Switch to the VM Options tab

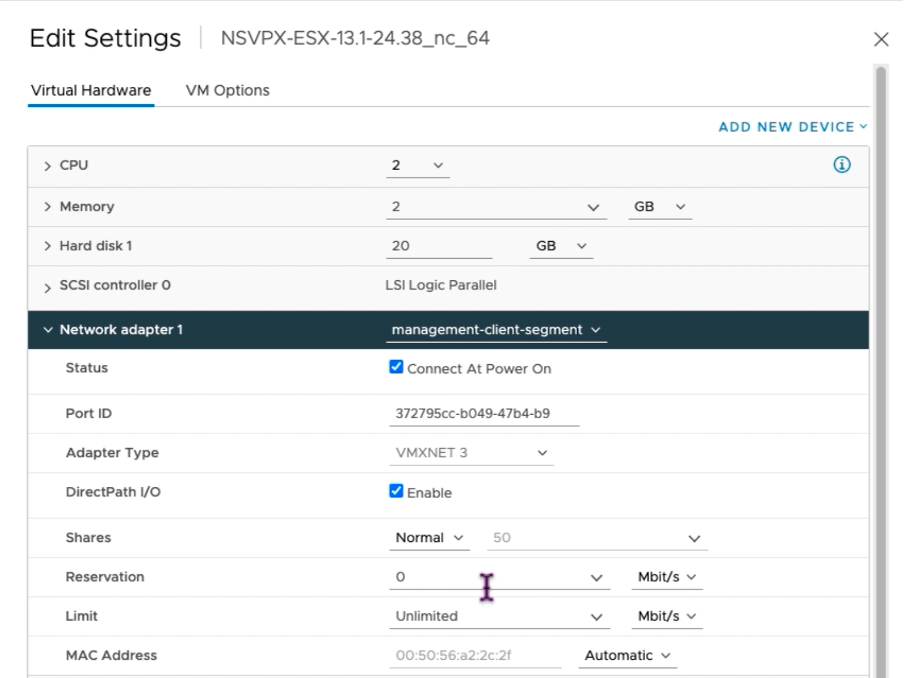[227, 91]
